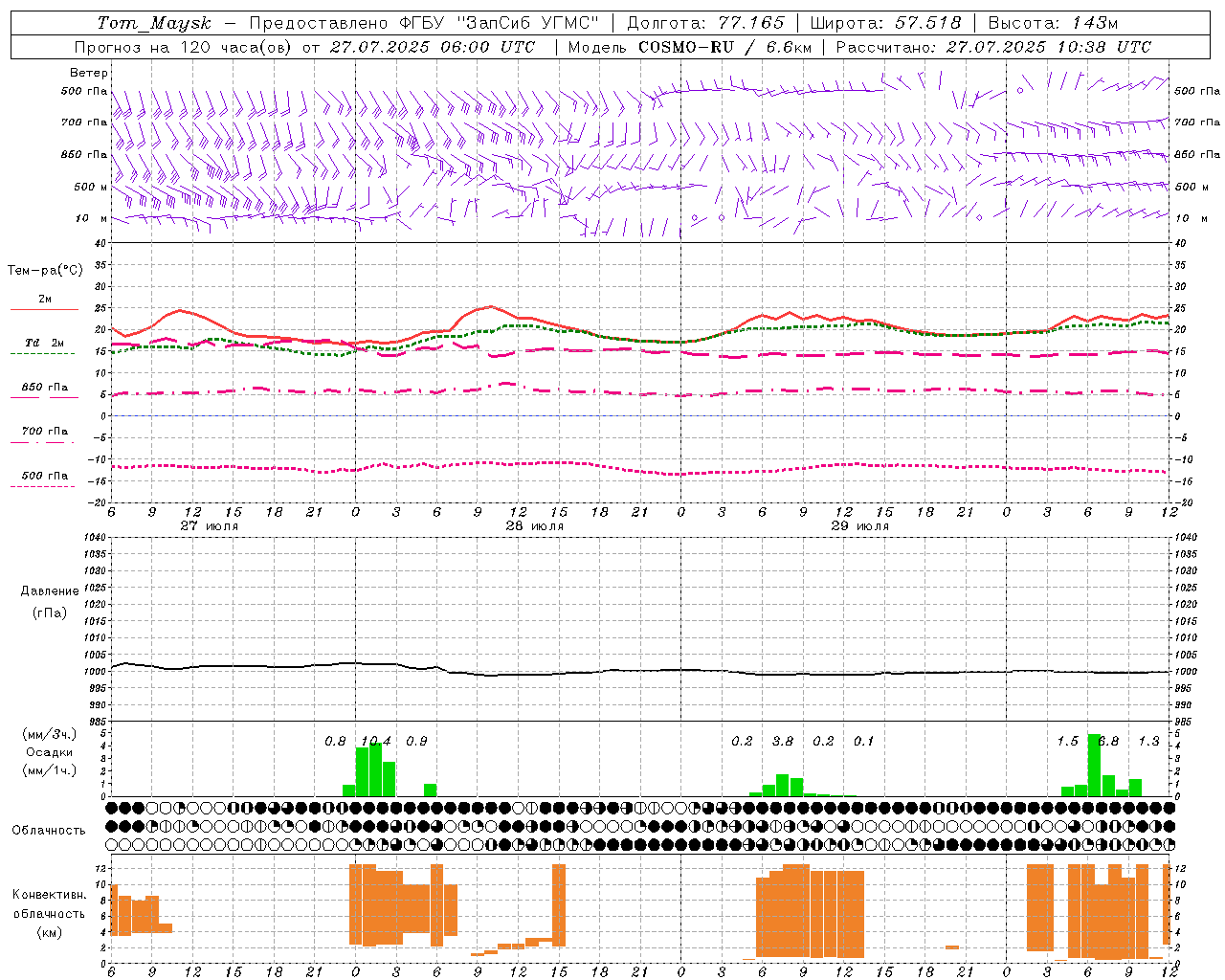
Task: Click the station name Tom_Maysk
Action: [154, 23]
